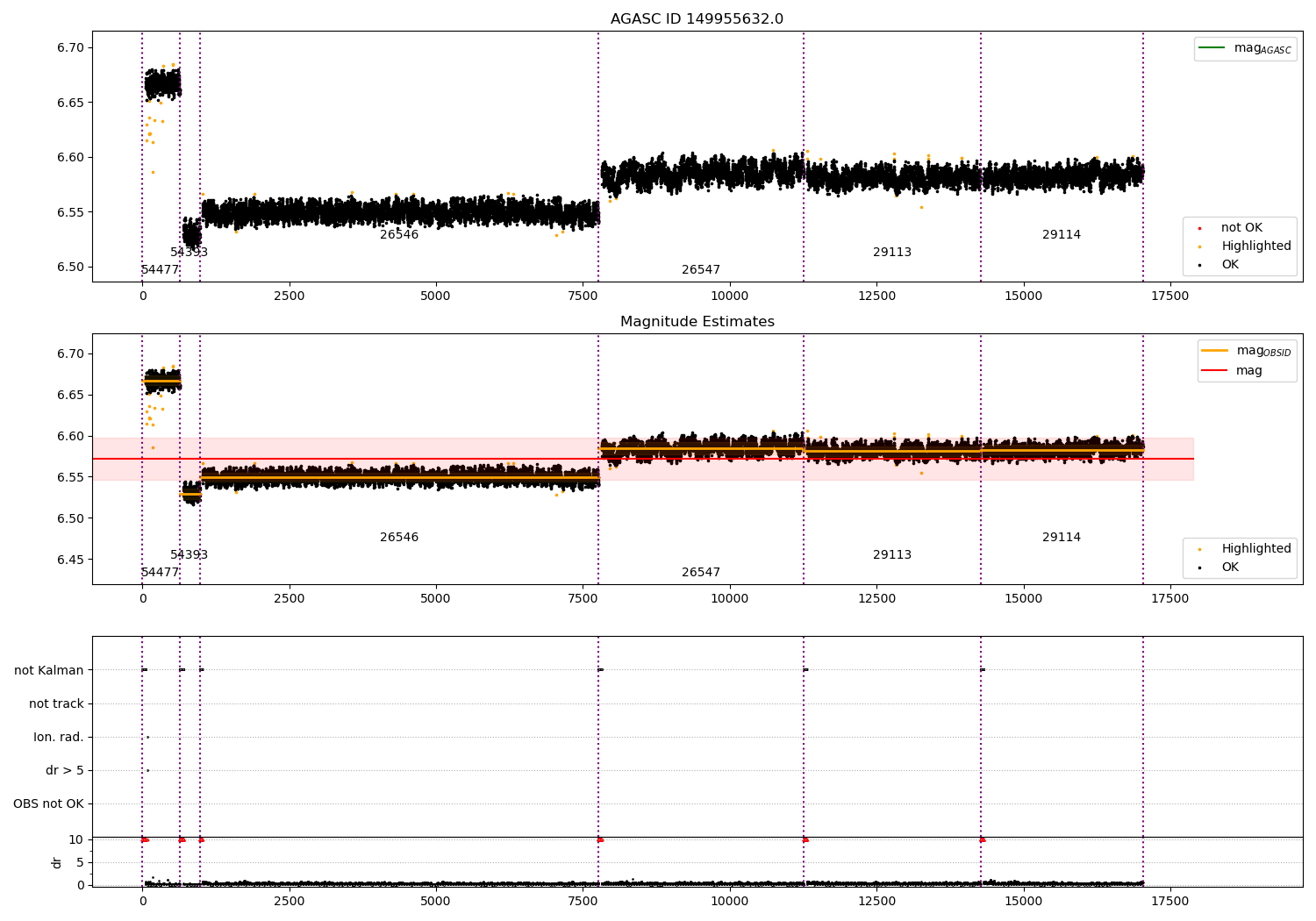Click the "Ion. rad." row label

click(59, 738)
